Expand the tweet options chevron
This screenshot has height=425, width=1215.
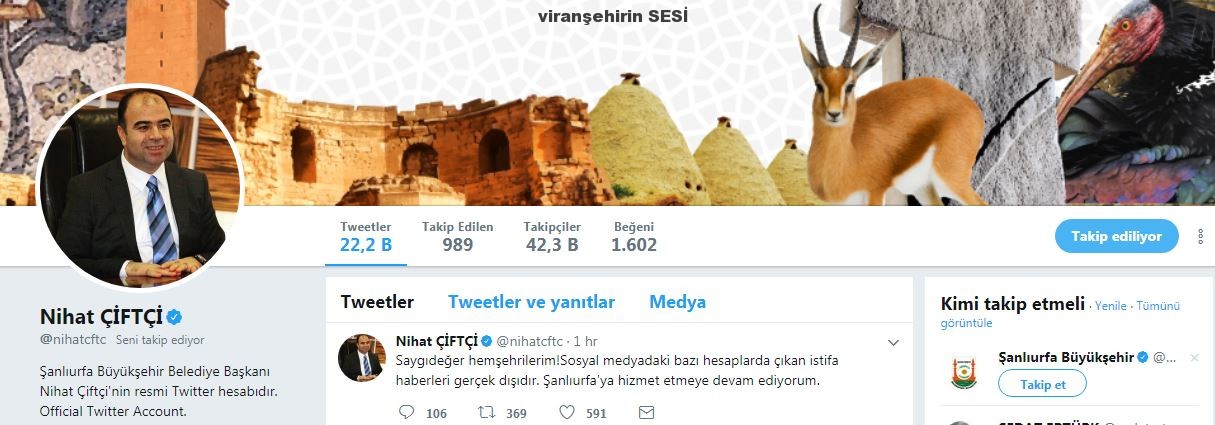point(894,343)
